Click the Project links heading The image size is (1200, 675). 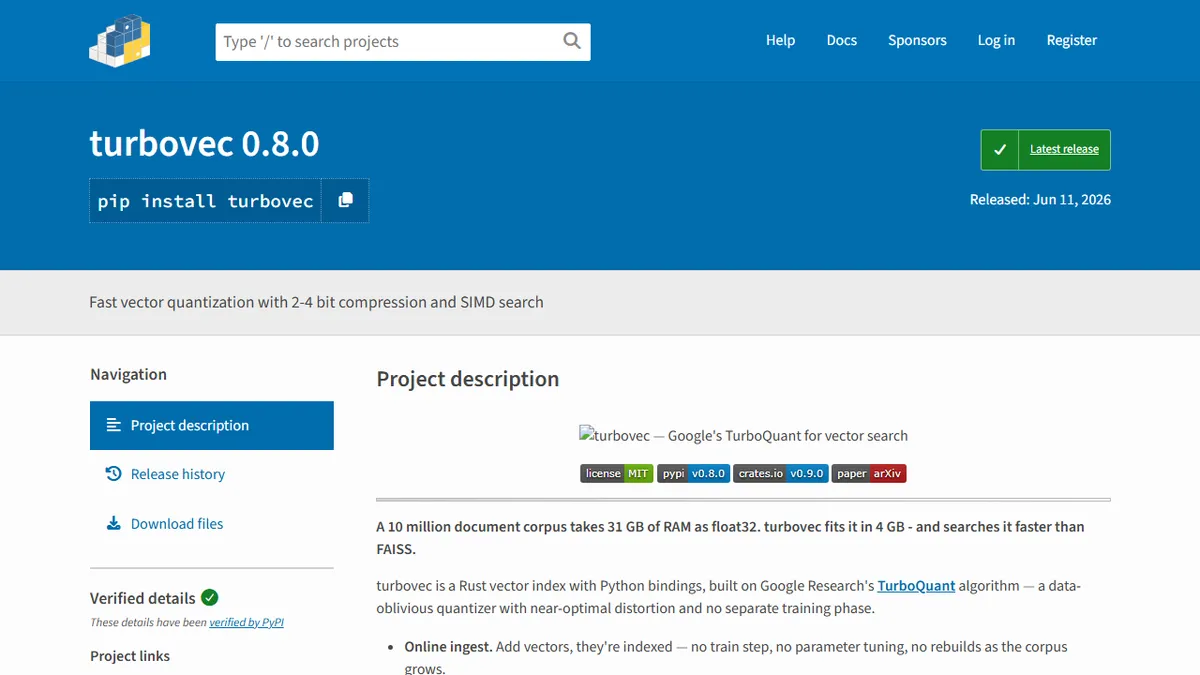coord(130,656)
